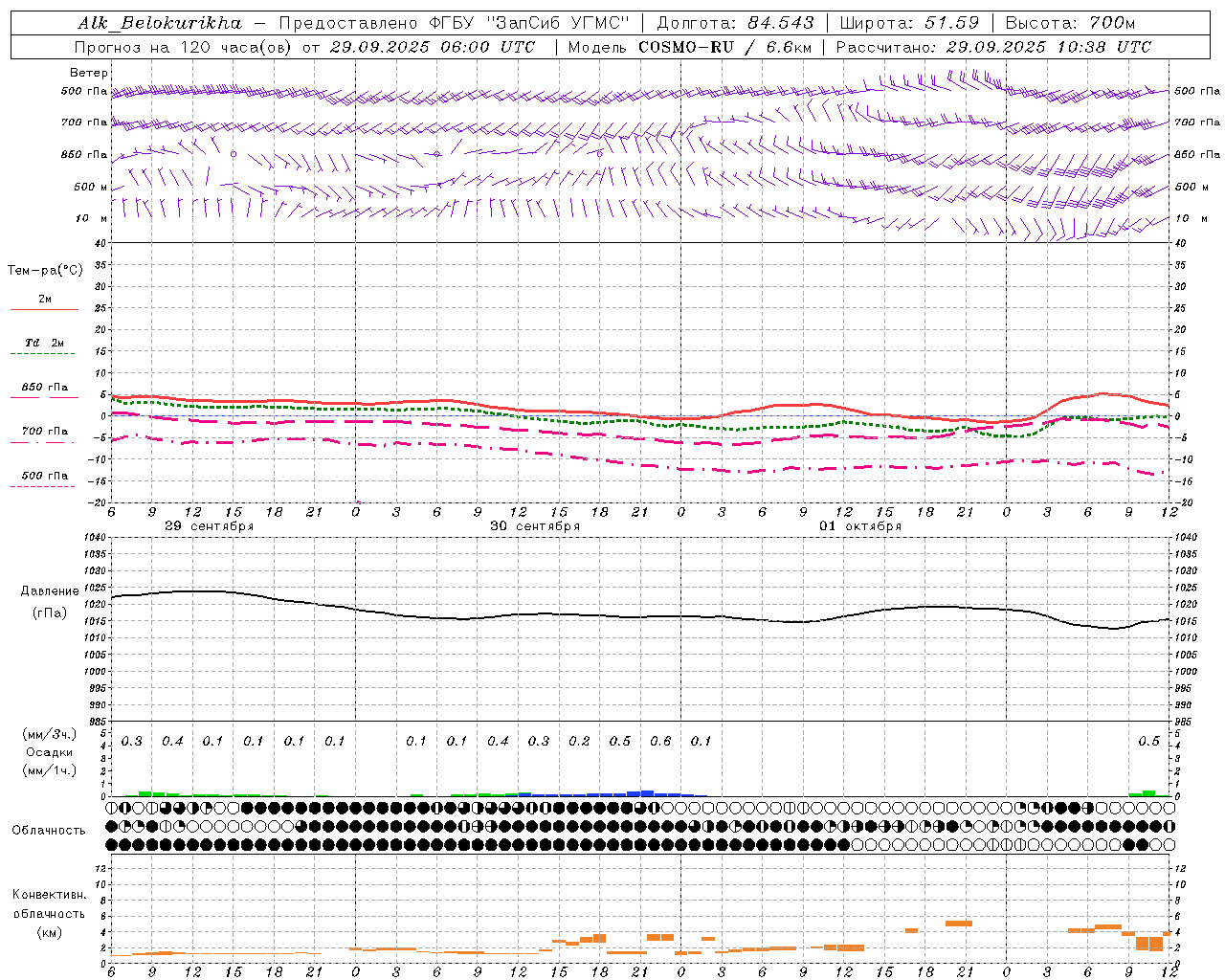Select the 30 сентября date label
Screen dimensions: 1225x980
[x=535, y=525]
